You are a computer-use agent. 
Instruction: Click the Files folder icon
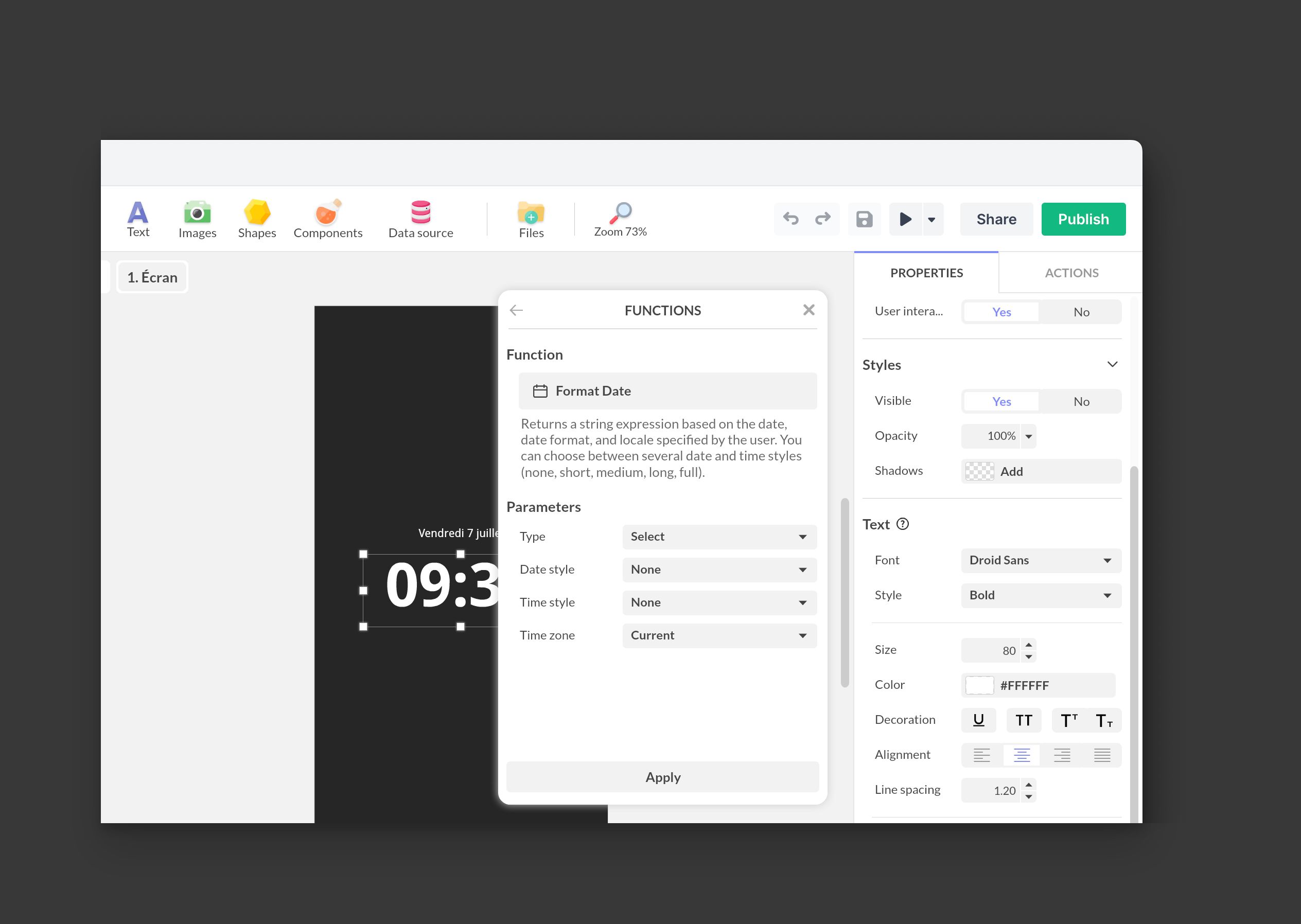click(x=531, y=219)
